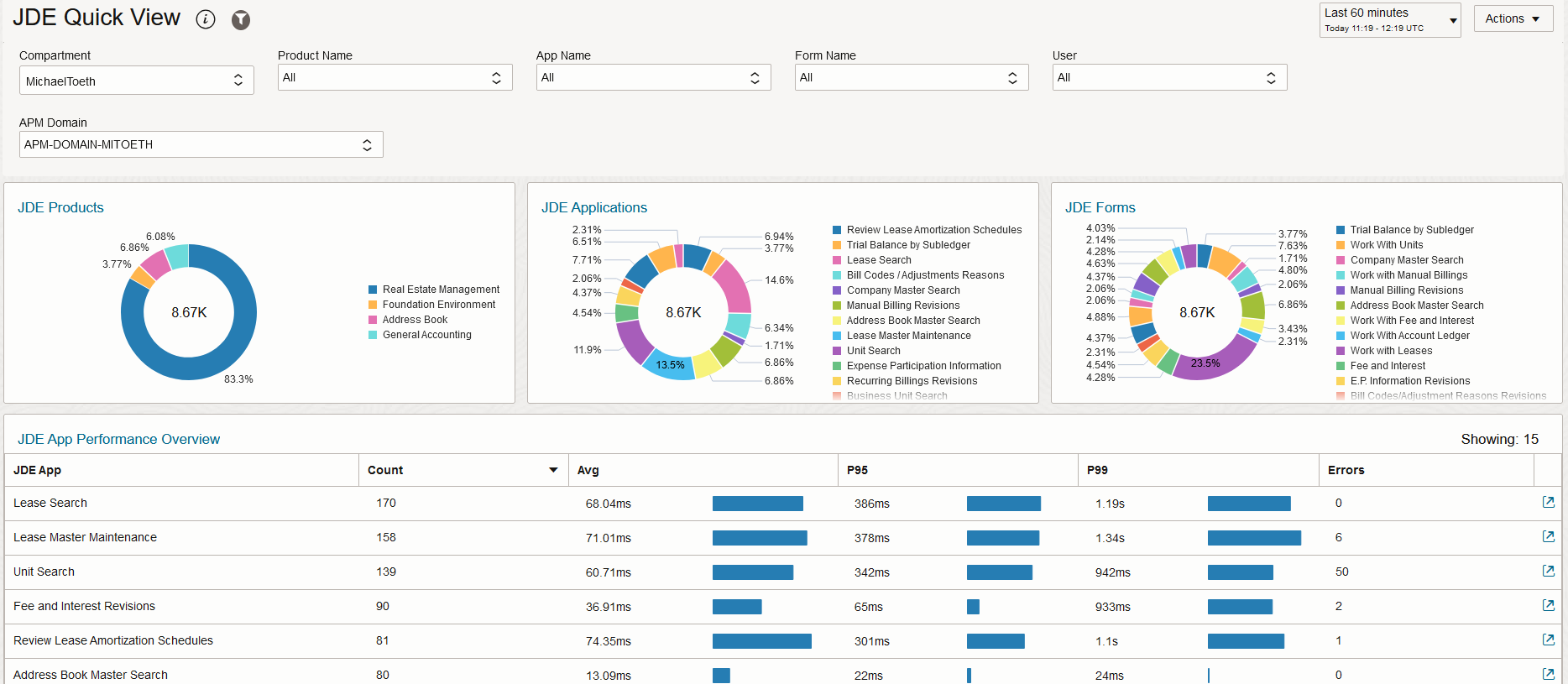Click the JDE App Performance Overview title
This screenshot has width=1568, height=684.
point(118,439)
